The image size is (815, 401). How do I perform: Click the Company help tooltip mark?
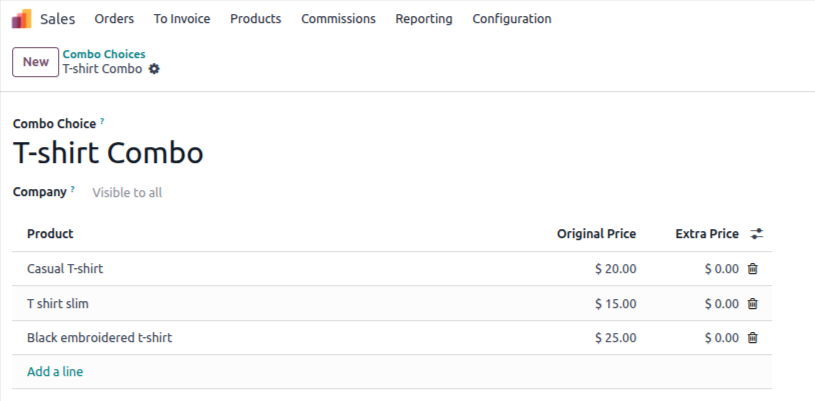(x=73, y=189)
